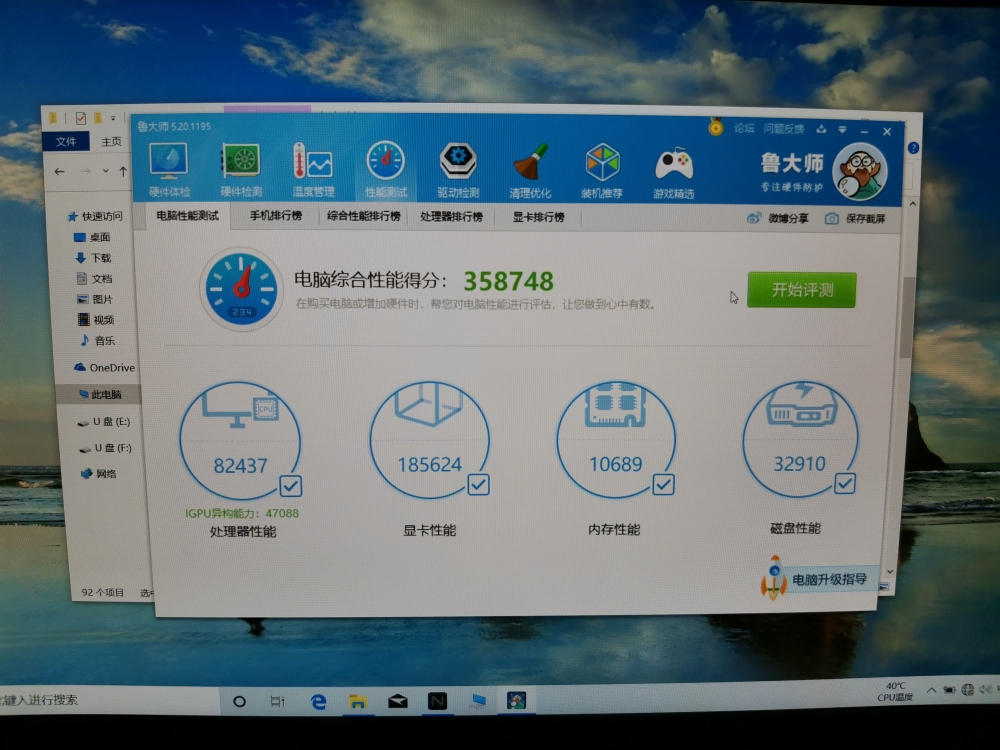This screenshot has height=750, width=1000.
Task: Select U 盘 (F:) in Explorer sidebar
Action: (105, 448)
